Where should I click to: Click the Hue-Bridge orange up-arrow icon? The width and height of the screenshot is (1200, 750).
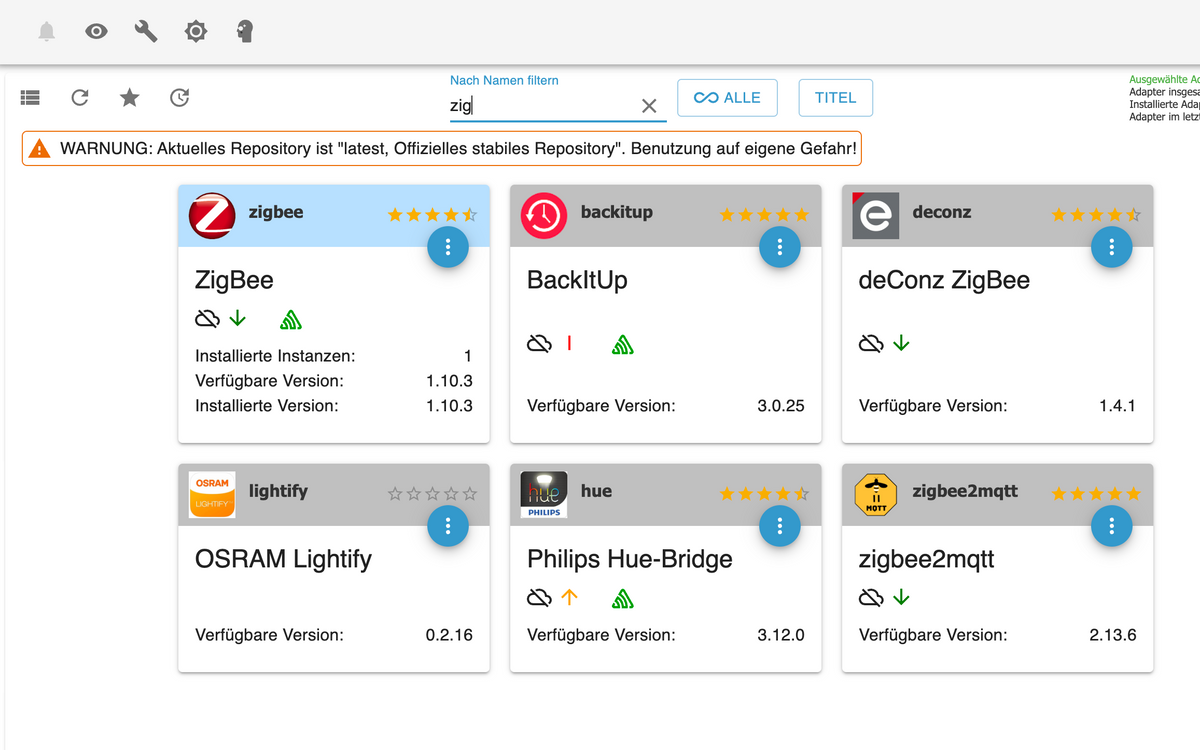569,597
